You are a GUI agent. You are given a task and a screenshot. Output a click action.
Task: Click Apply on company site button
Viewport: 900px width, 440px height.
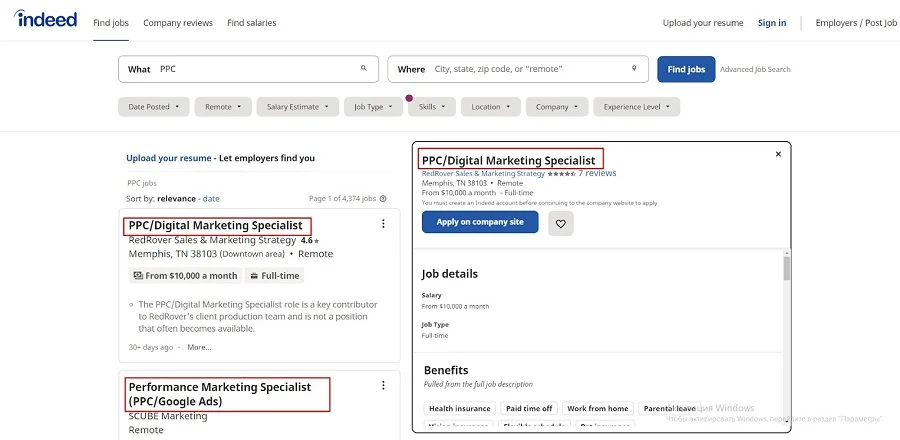[480, 222]
